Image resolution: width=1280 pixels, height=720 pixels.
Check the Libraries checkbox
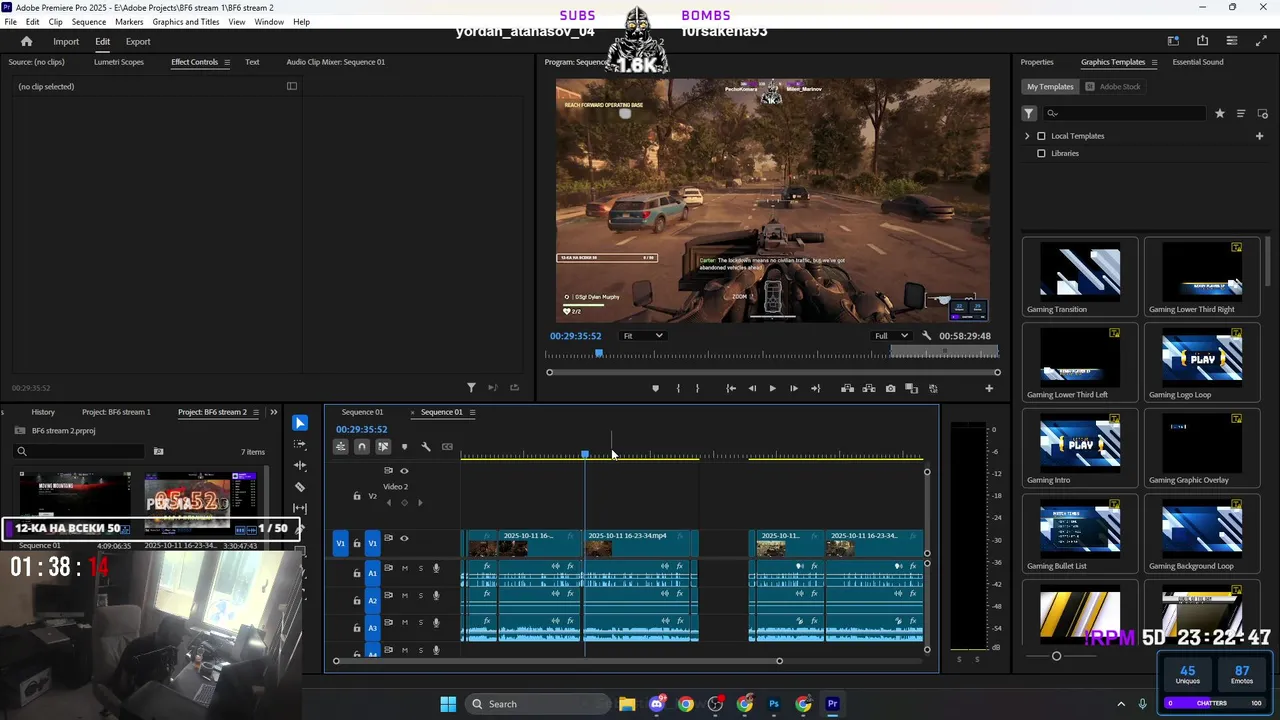coord(1041,154)
